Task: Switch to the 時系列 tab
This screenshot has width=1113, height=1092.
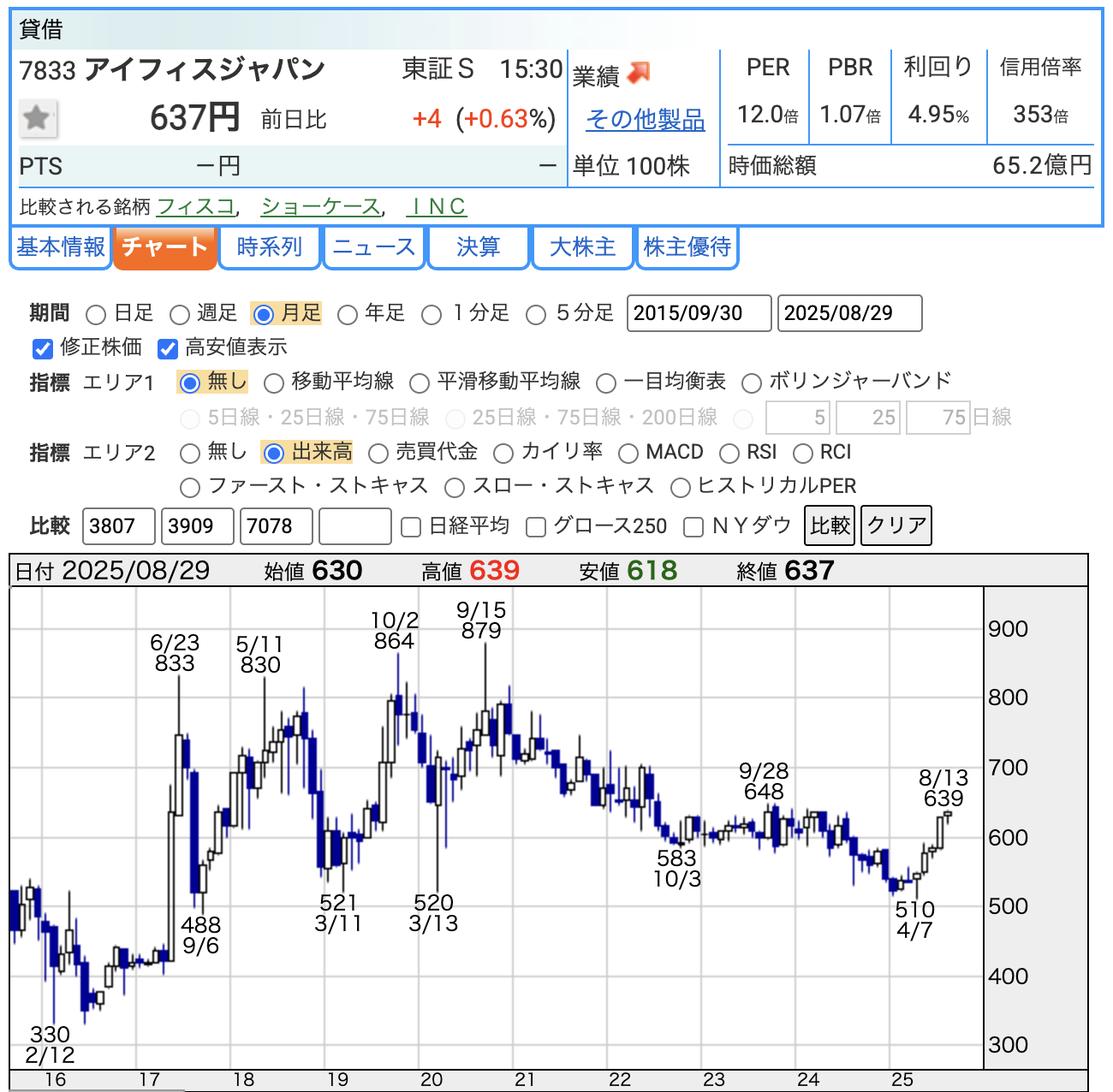Action: coord(270,248)
